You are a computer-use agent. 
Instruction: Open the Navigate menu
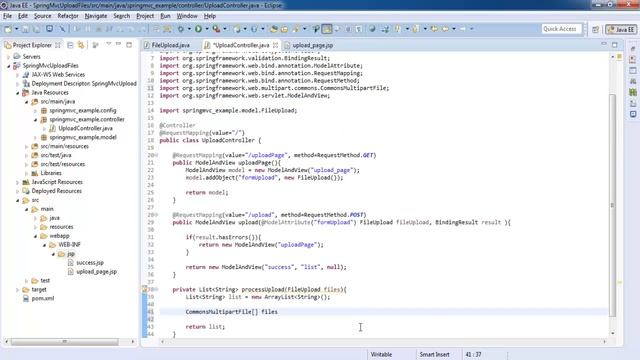(x=96, y=16)
